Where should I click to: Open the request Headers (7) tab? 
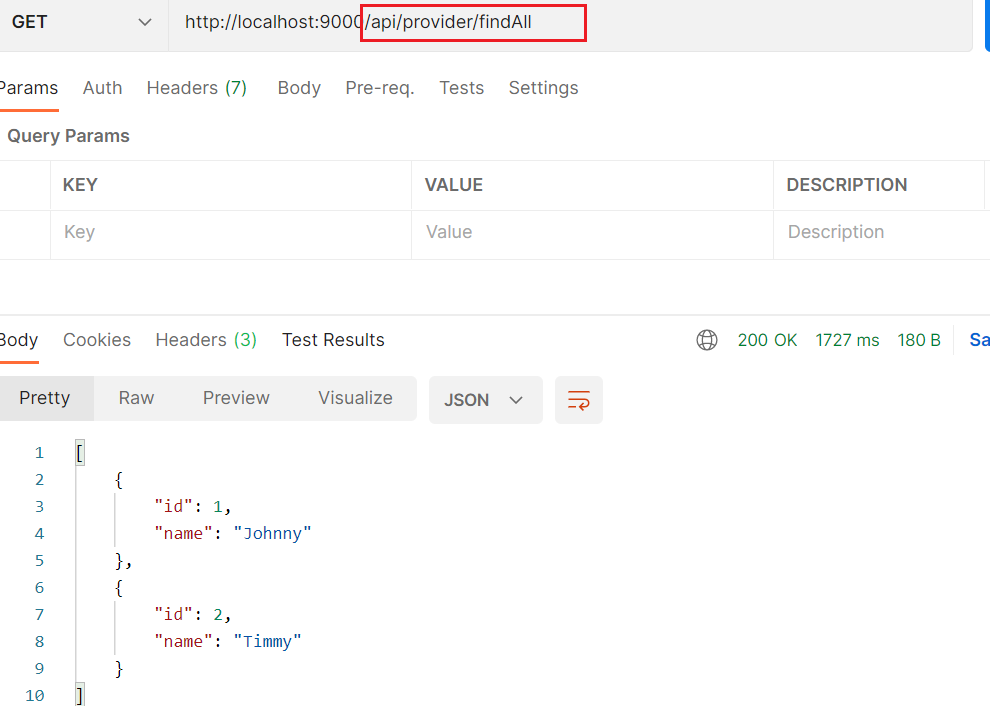point(196,88)
